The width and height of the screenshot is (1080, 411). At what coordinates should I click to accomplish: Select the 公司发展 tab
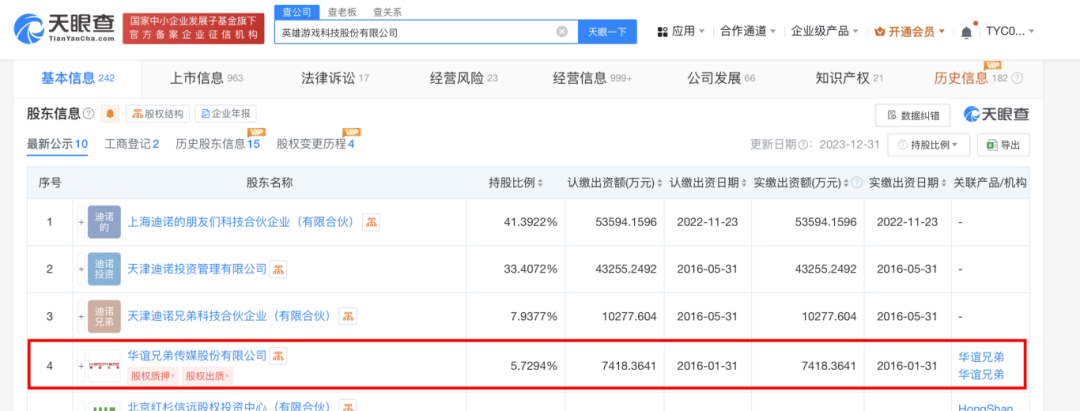[x=721, y=78]
